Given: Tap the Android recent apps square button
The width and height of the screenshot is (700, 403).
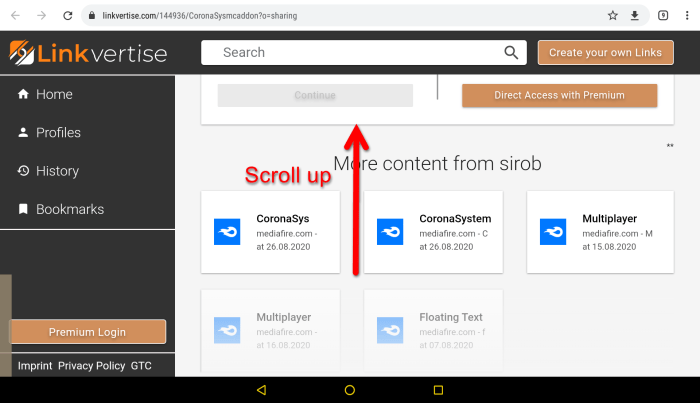Looking at the screenshot, I should click(x=438, y=390).
